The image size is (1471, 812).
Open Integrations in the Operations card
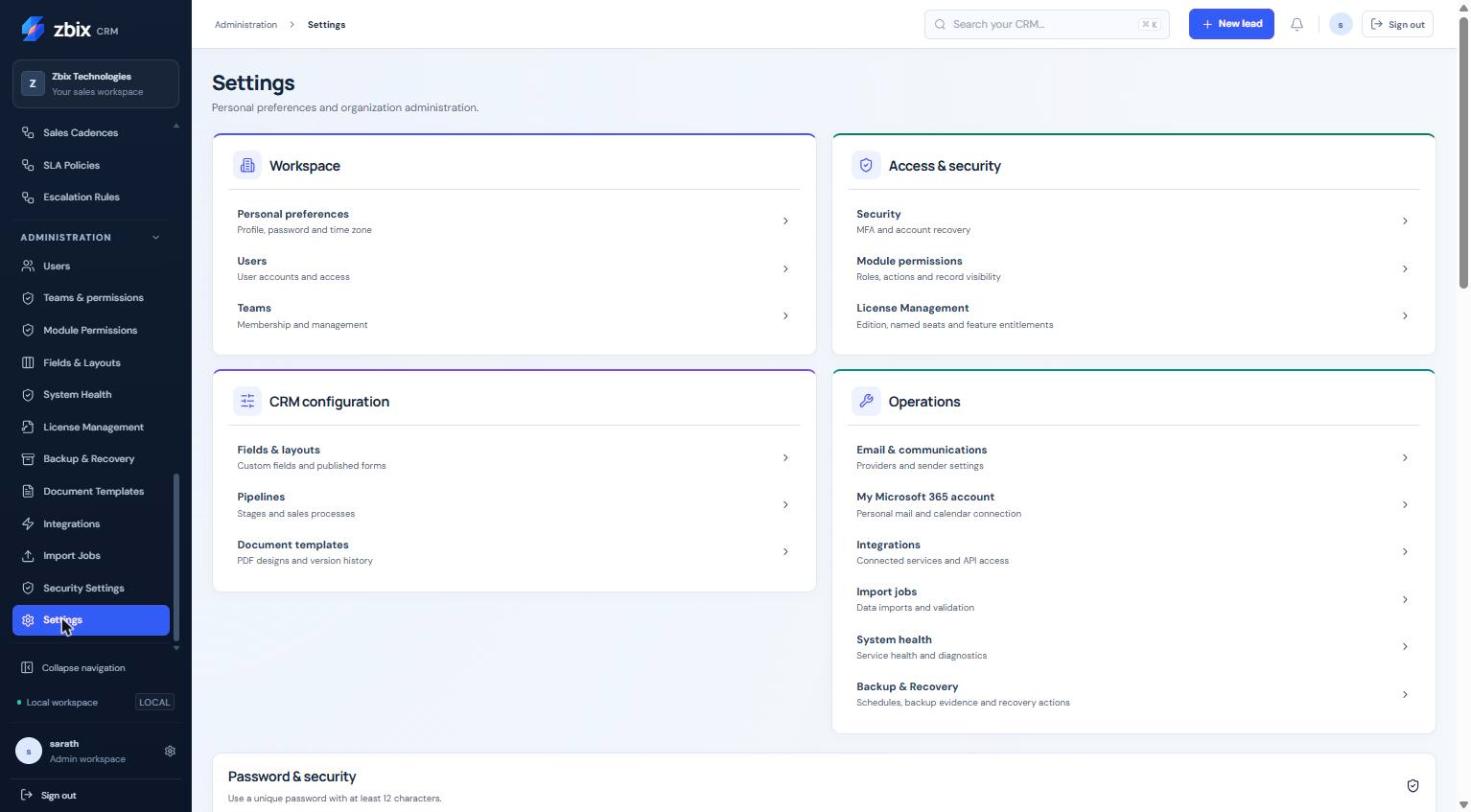[x=1133, y=552]
